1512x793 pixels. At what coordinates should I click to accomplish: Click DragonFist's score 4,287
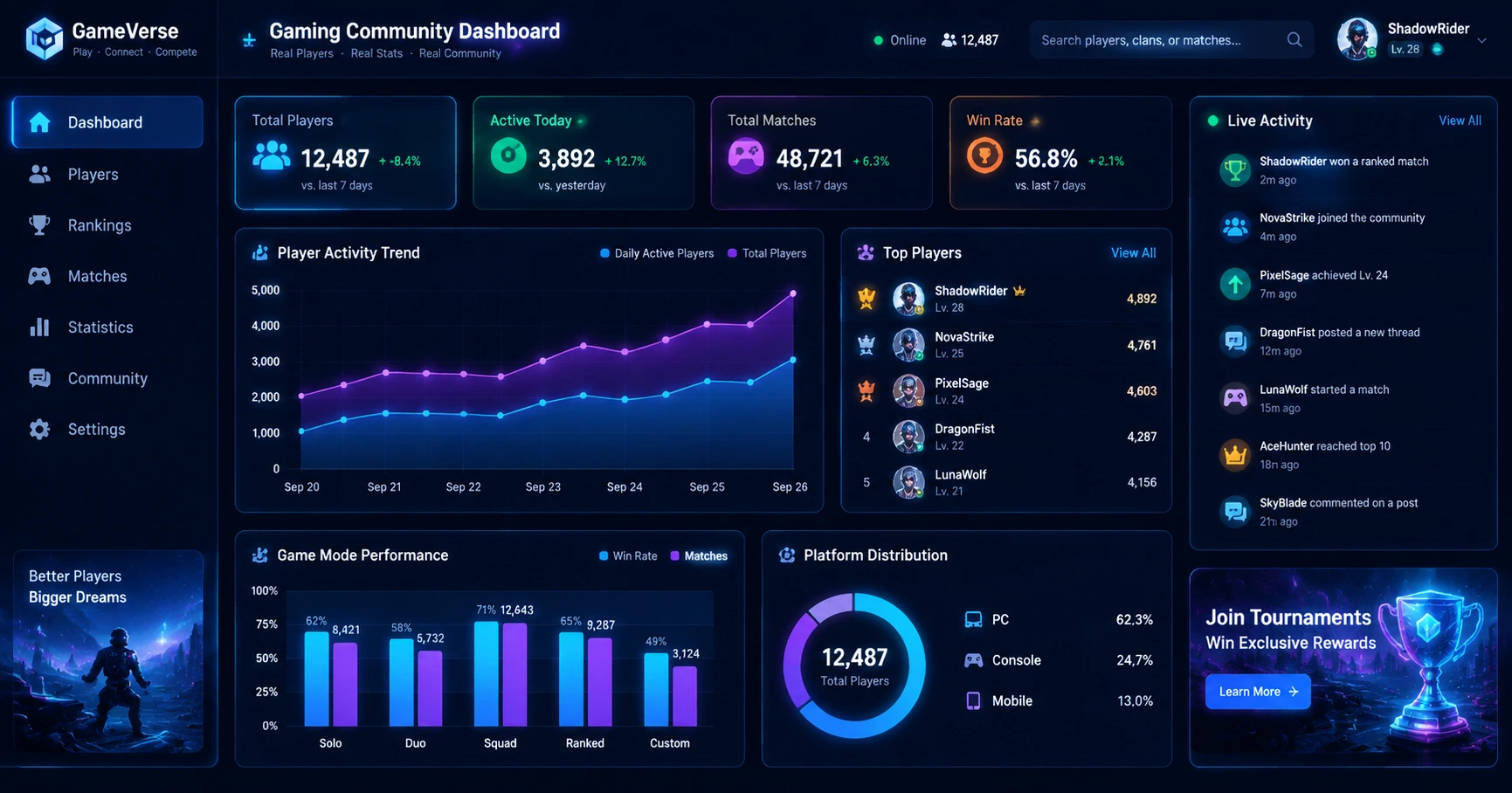[1142, 437]
